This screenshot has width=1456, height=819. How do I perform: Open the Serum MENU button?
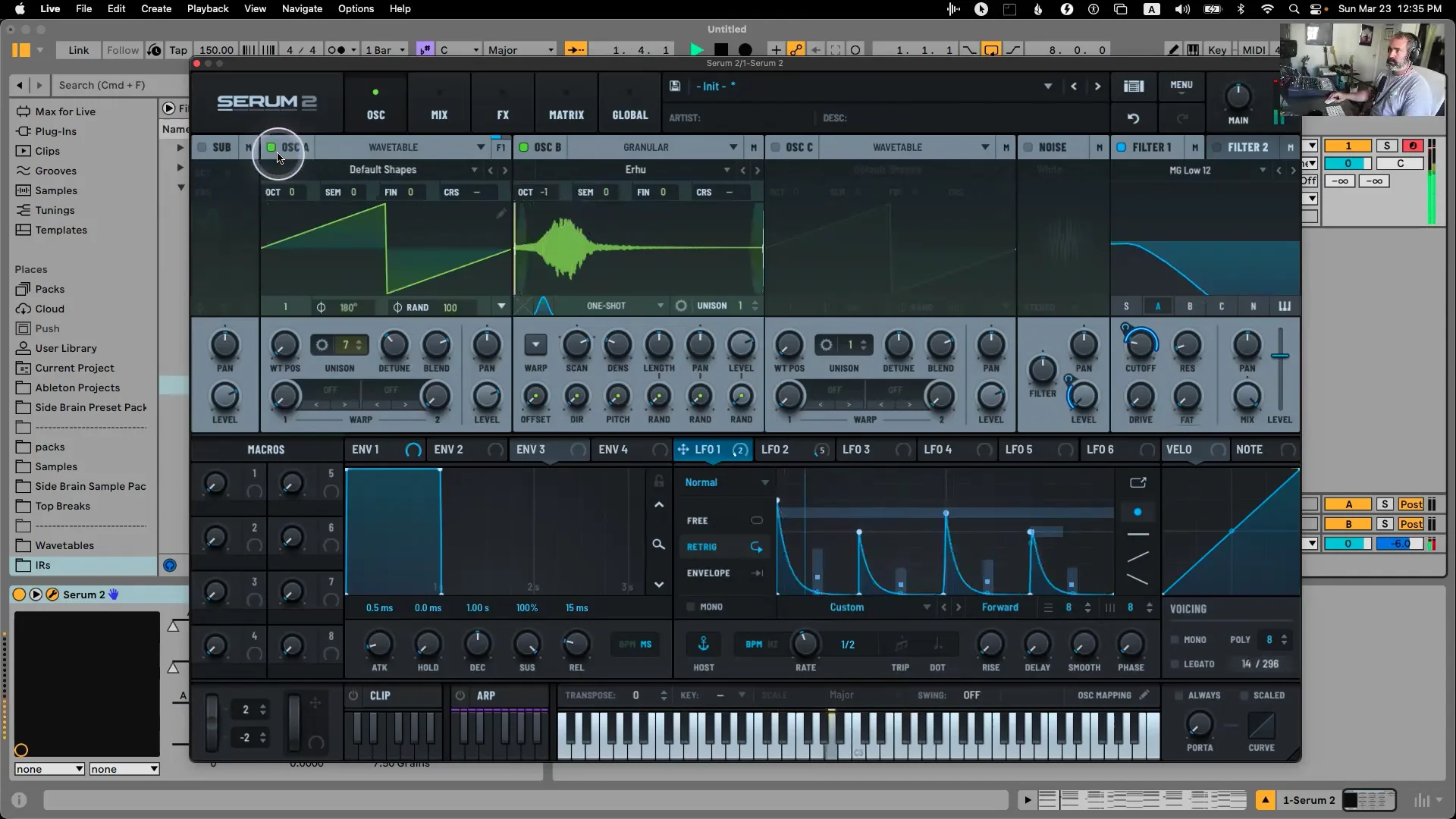(x=1181, y=86)
